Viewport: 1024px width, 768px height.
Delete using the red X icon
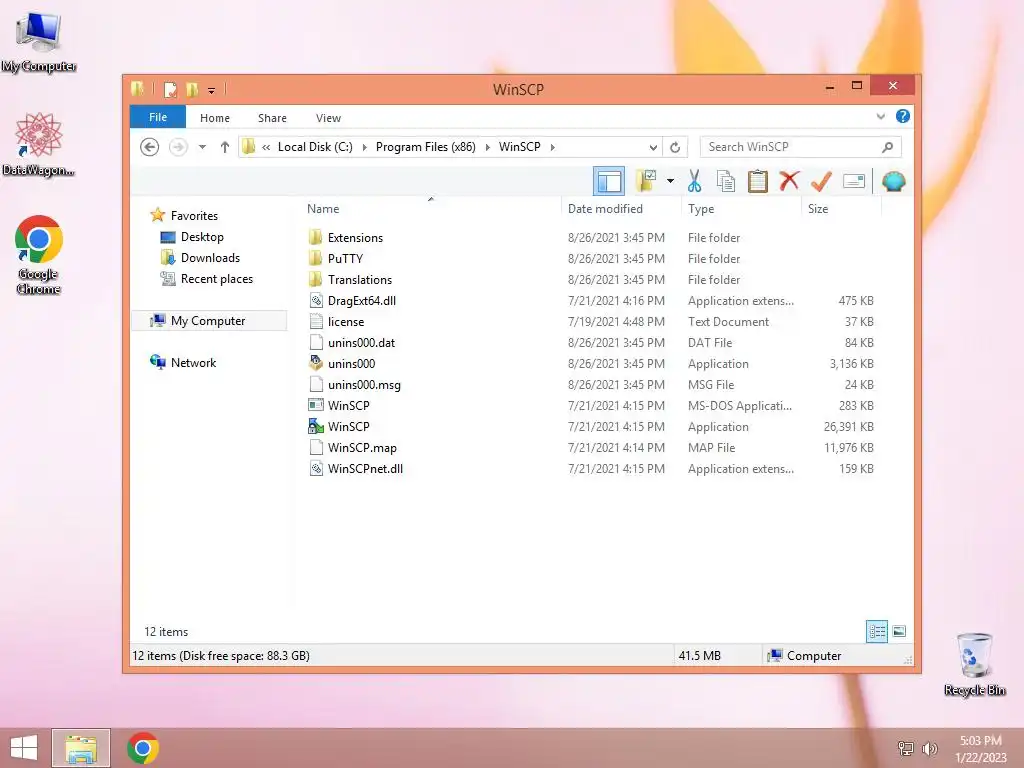[789, 181]
